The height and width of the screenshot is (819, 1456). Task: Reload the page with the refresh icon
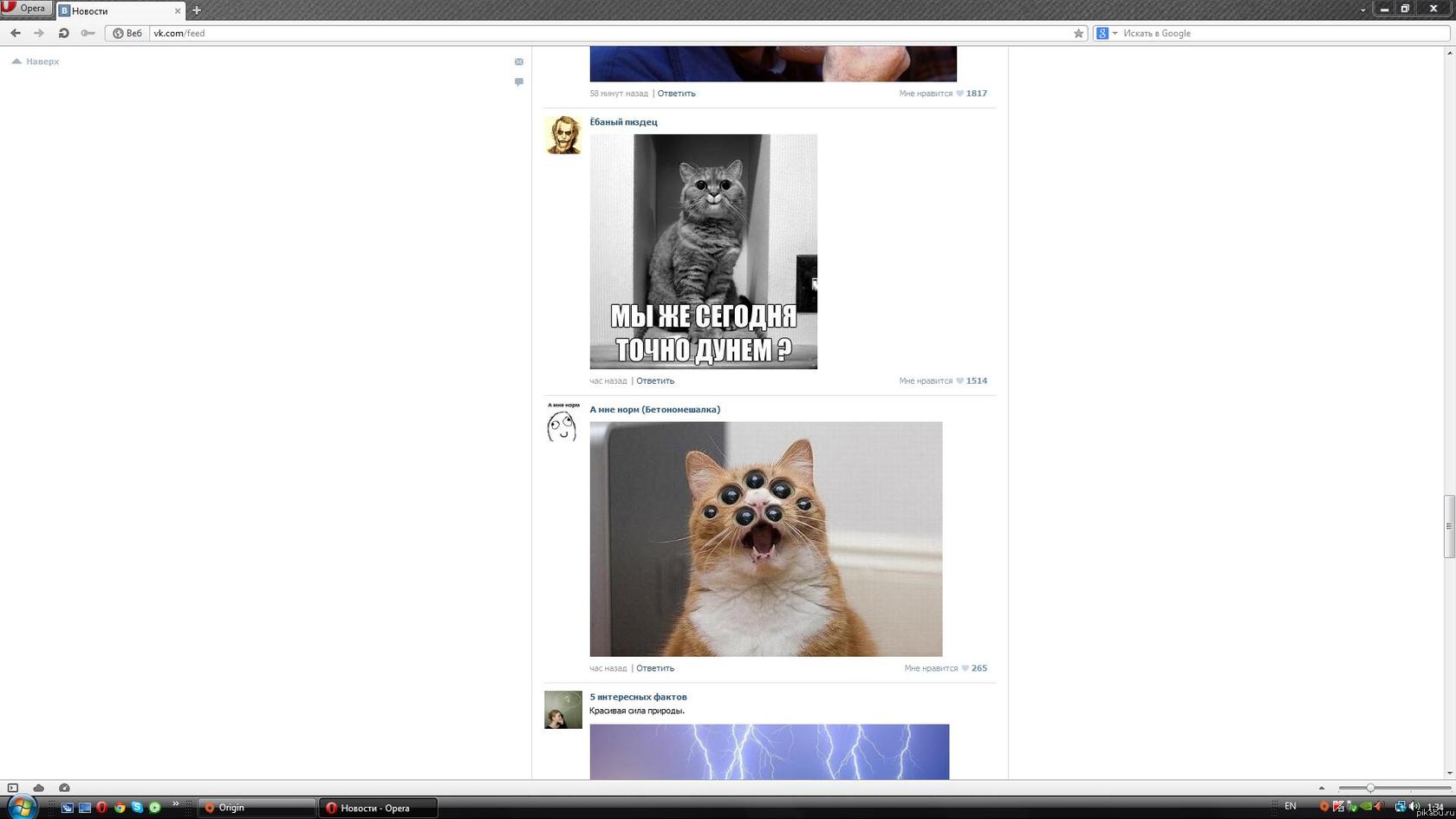point(63,33)
